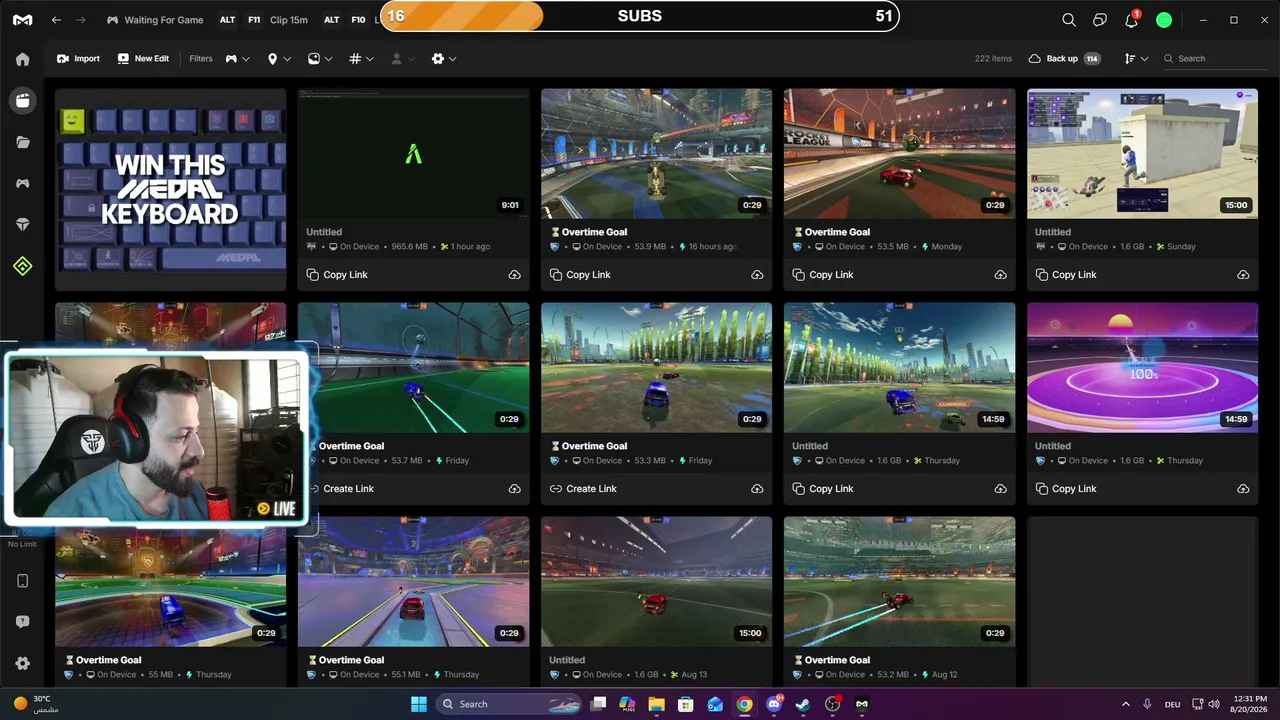This screenshot has width=1280, height=720.
Task: Open the help icon in the sidebar
Action: click(x=22, y=622)
